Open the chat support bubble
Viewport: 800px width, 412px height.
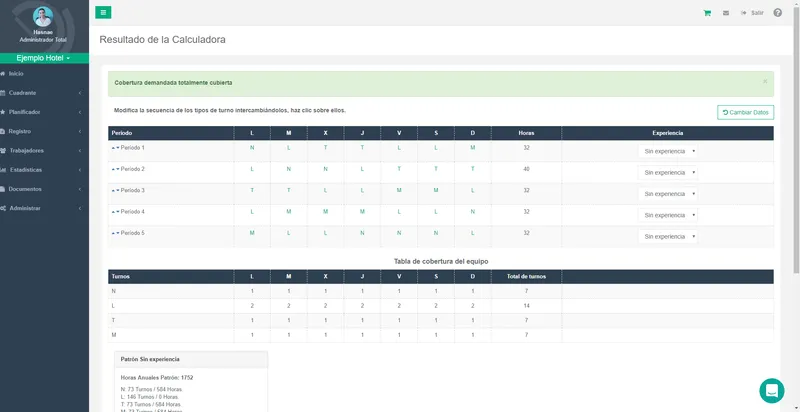tap(771, 391)
